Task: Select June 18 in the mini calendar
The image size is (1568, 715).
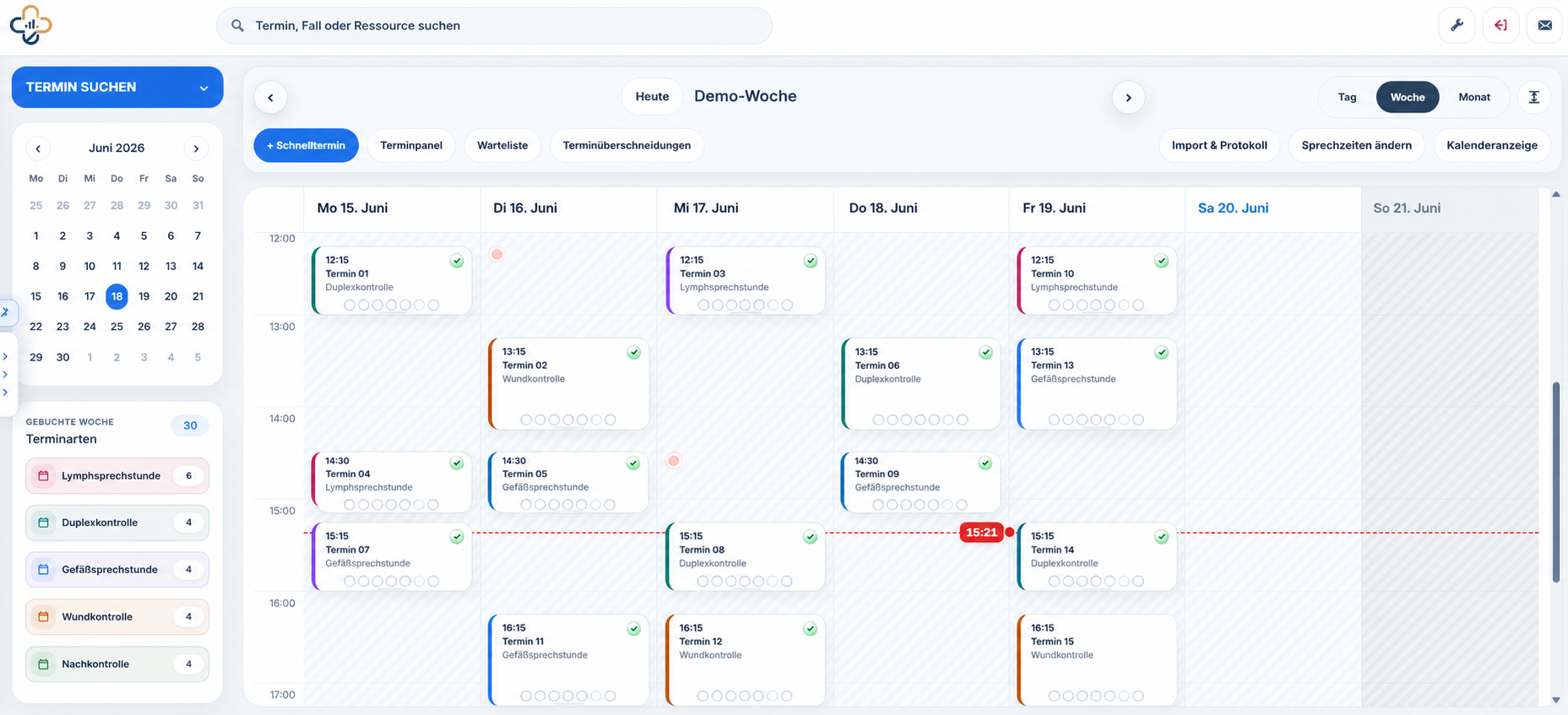Action: point(117,296)
